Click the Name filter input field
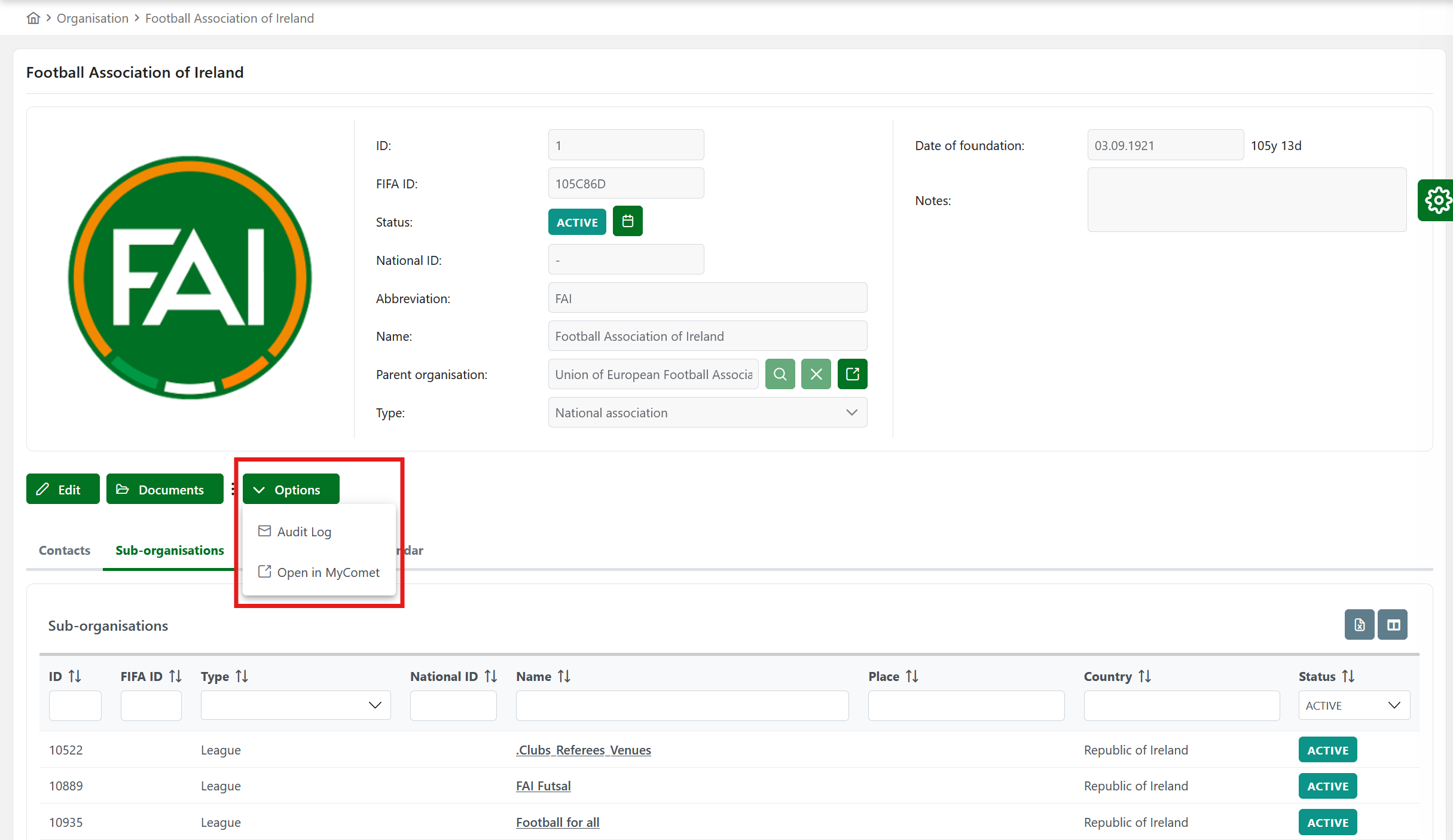 coord(682,705)
